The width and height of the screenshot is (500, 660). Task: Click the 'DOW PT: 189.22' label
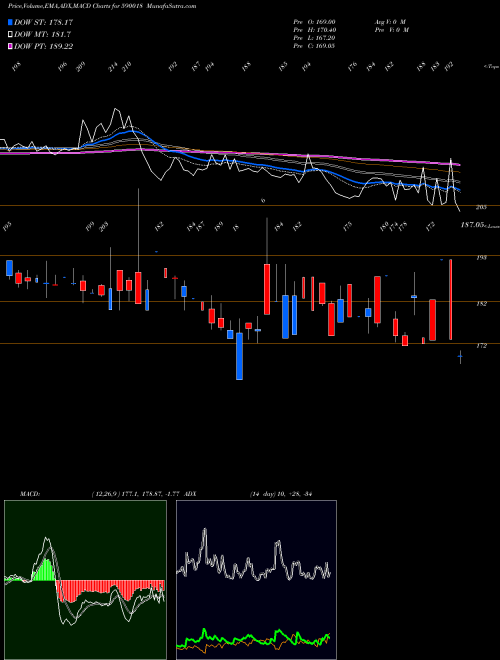point(43,46)
